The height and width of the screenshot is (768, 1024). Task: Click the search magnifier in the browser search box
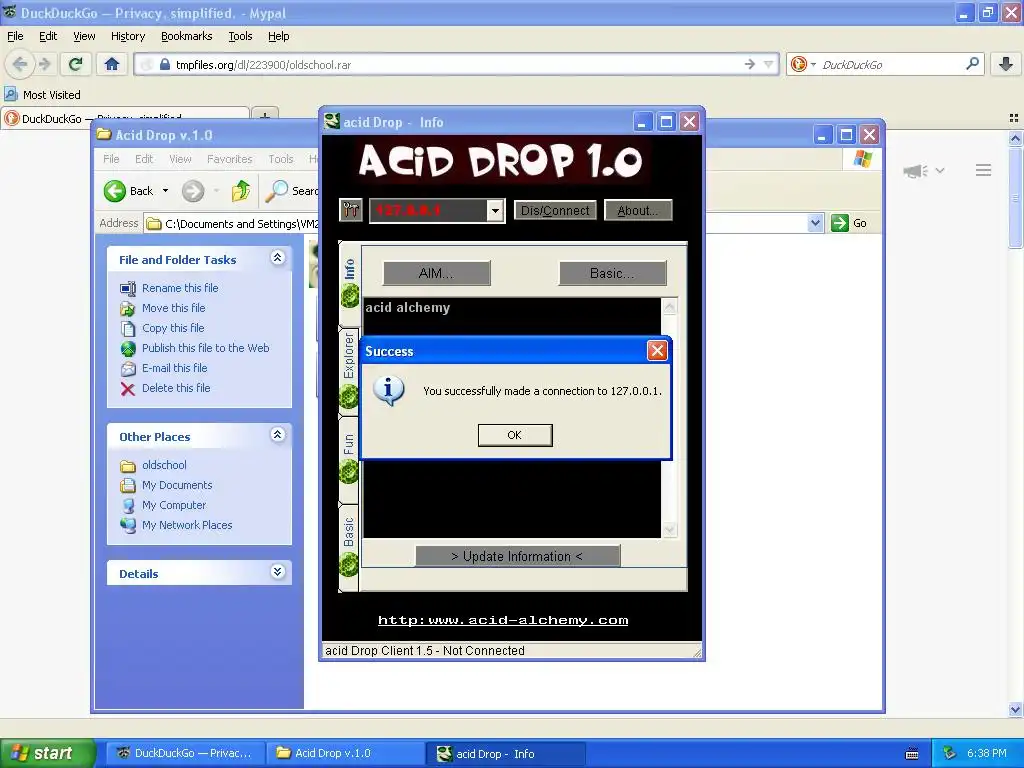coord(972,64)
